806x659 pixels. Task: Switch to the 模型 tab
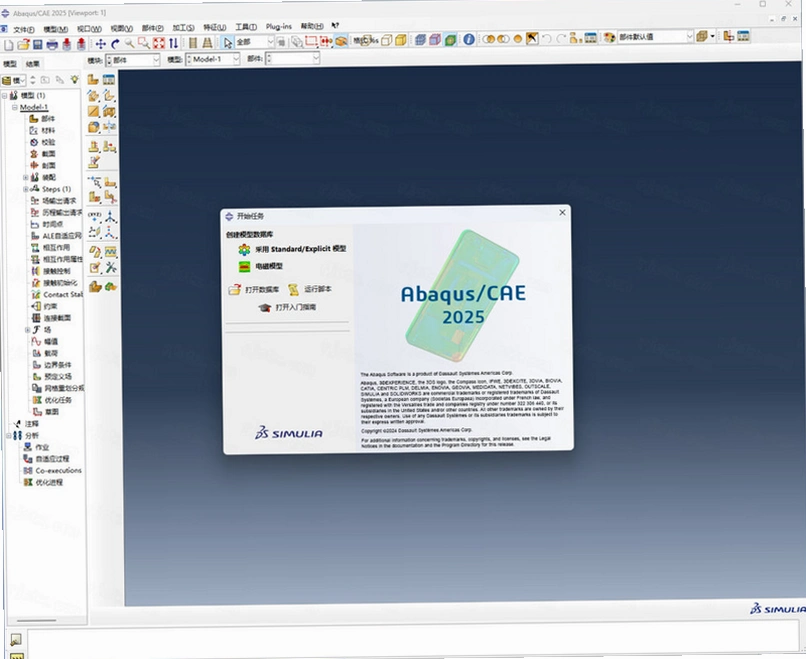10,64
